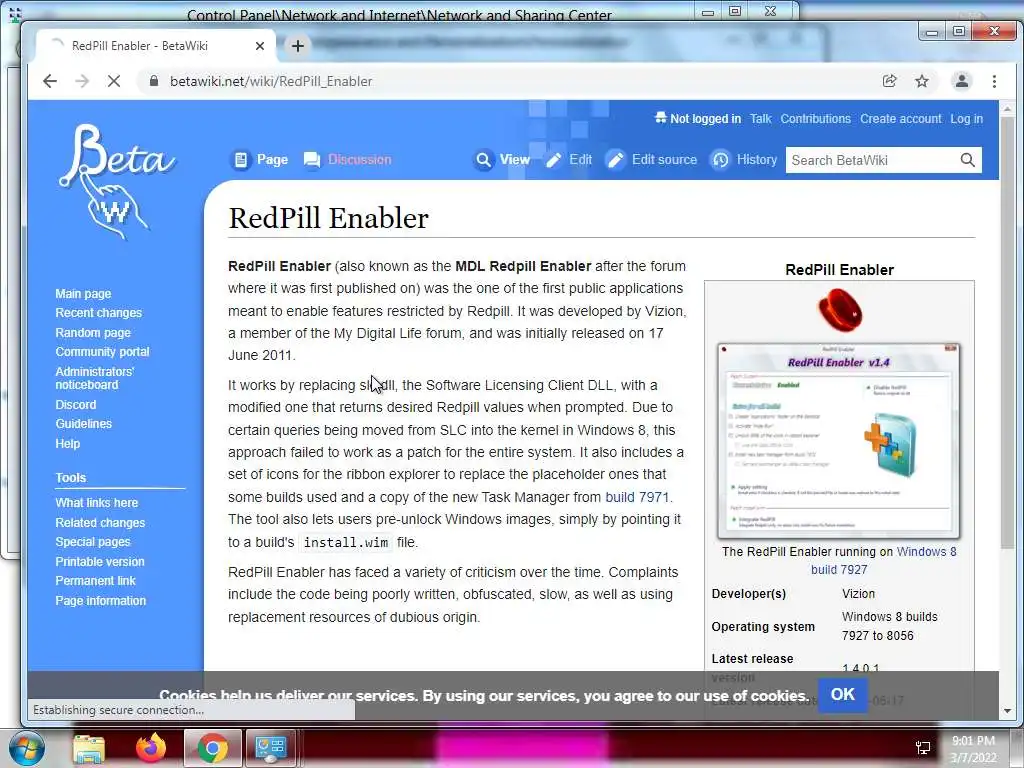Click the browser forward arrow
This screenshot has height=768, width=1024.
pos(82,81)
